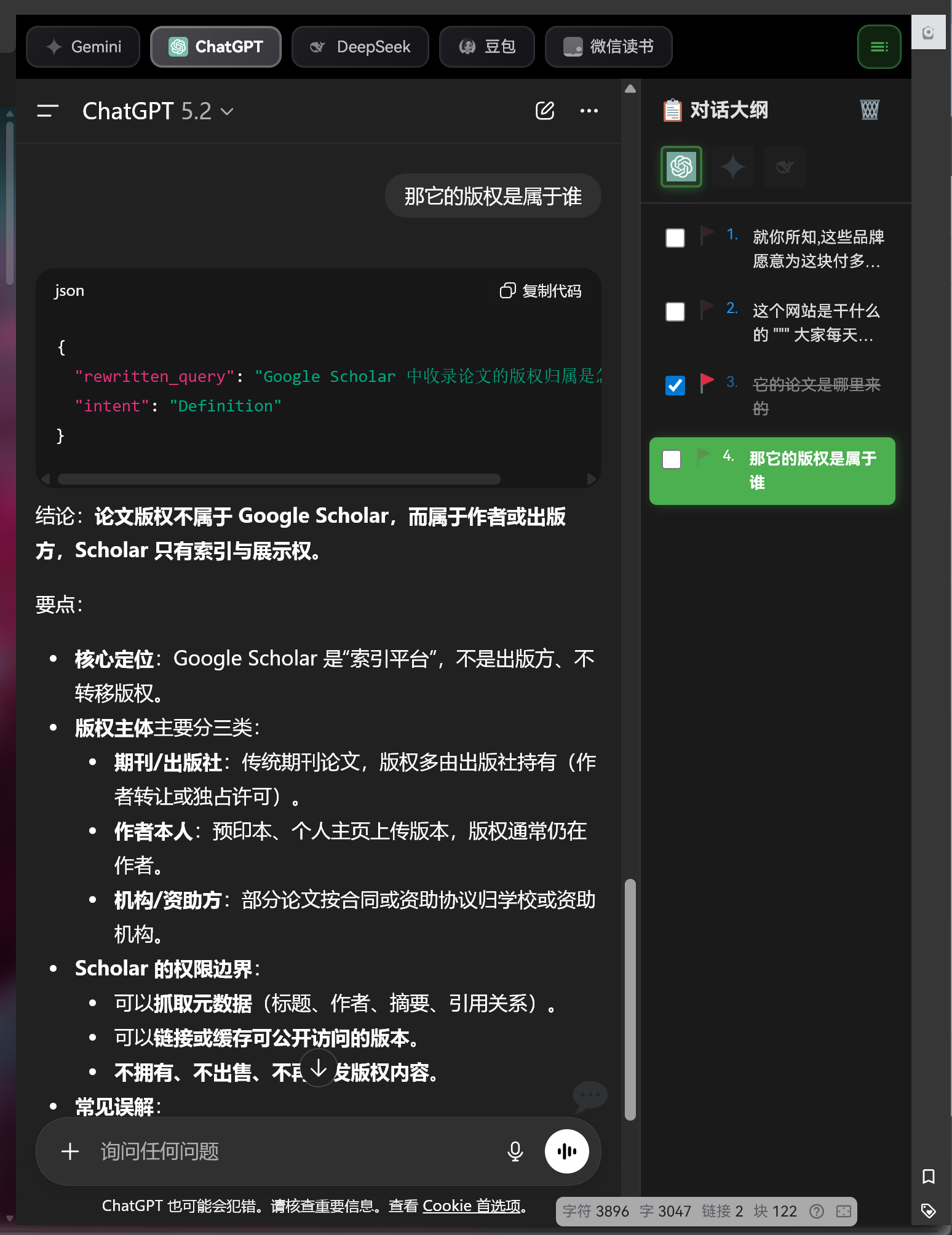952x1235 pixels.
Task: Click the flag on outline item 2
Action: [707, 309]
